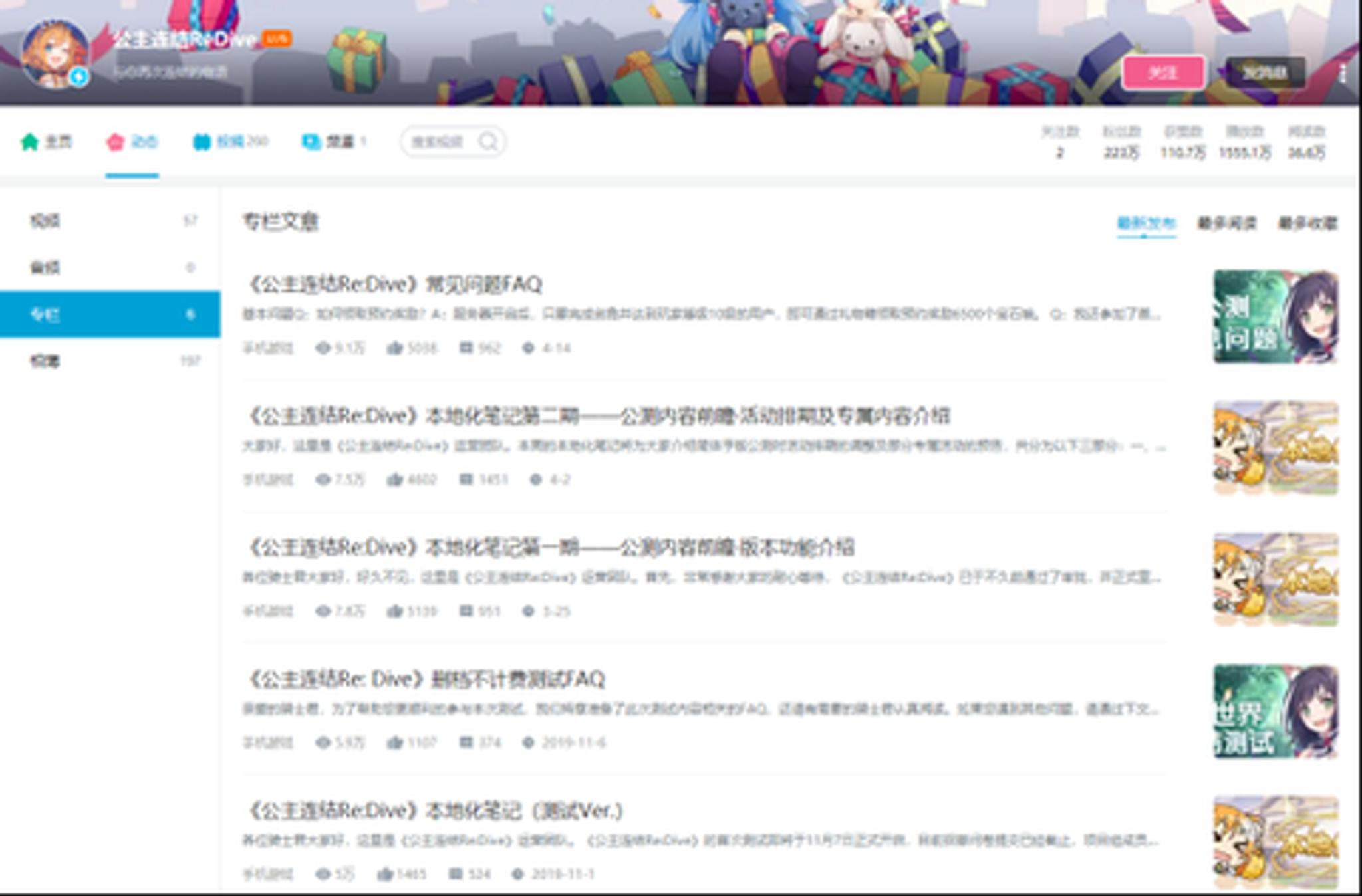Click the comment icon on 删档不计费测试FAQ
1362x896 pixels.
click(x=466, y=742)
